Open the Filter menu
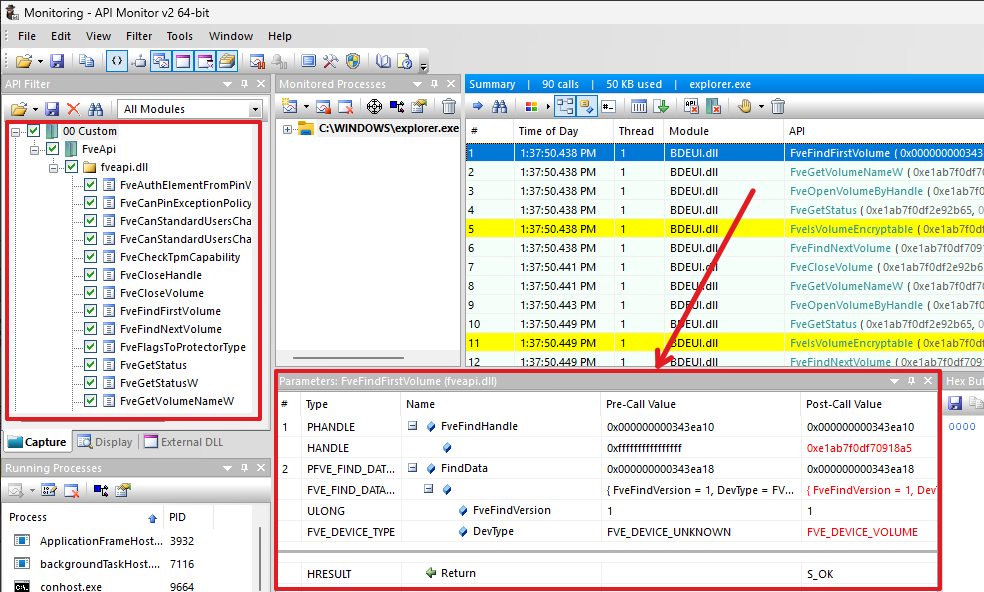984x592 pixels. point(138,35)
